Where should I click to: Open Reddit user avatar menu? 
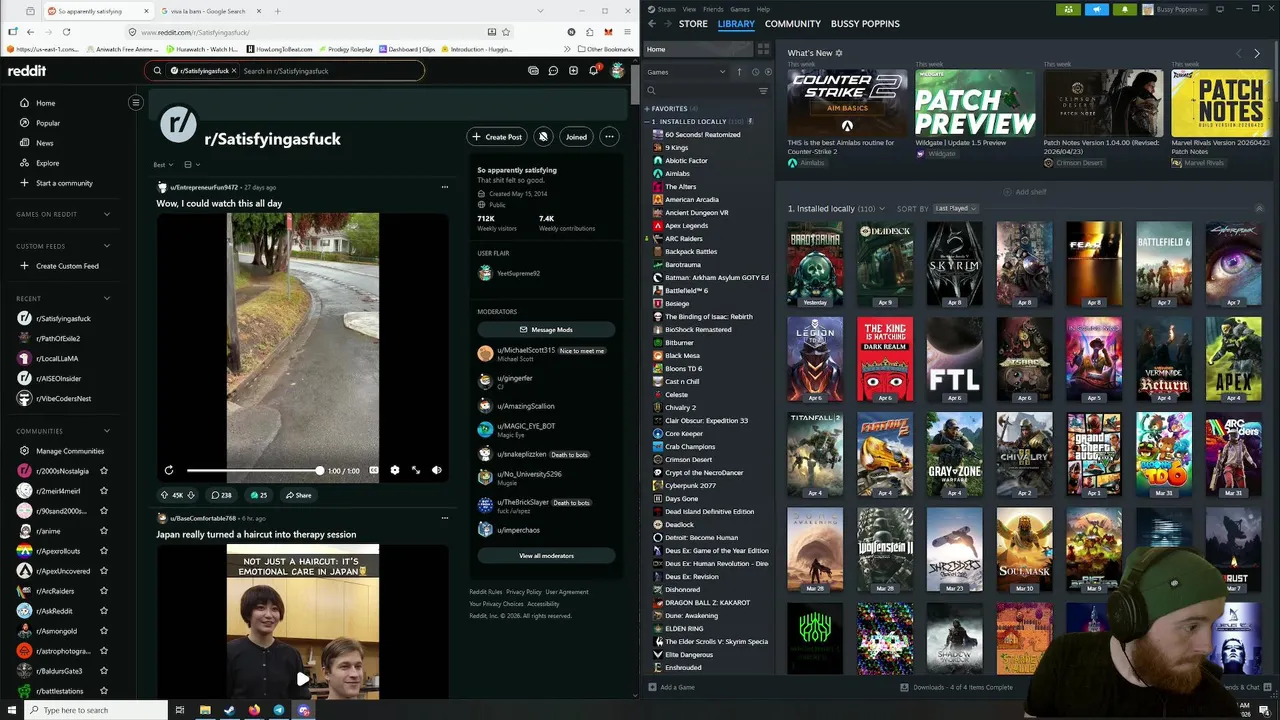tap(618, 71)
